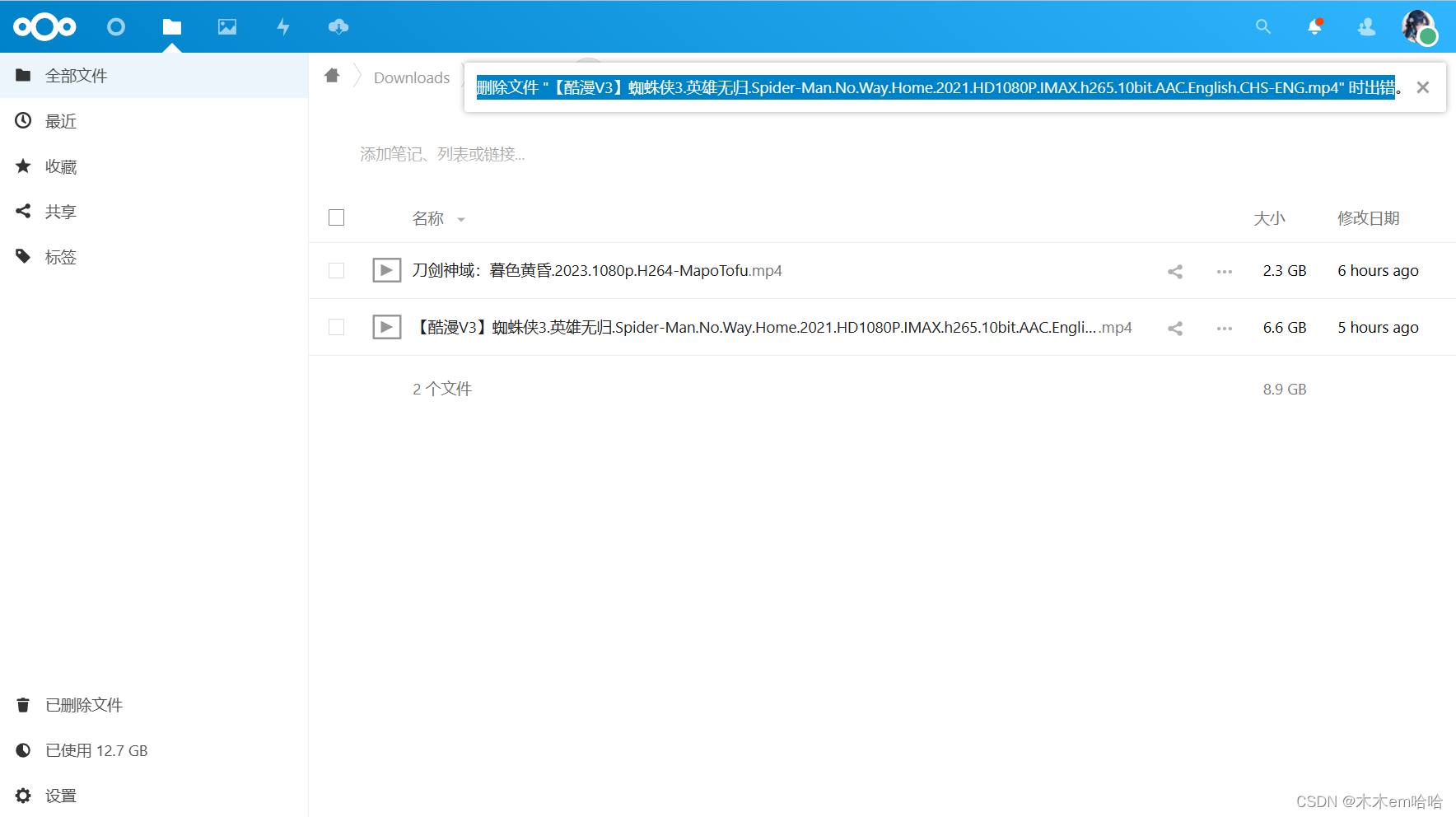Dismiss the delete error notification
This screenshot has height=817, width=1456.
click(1422, 87)
